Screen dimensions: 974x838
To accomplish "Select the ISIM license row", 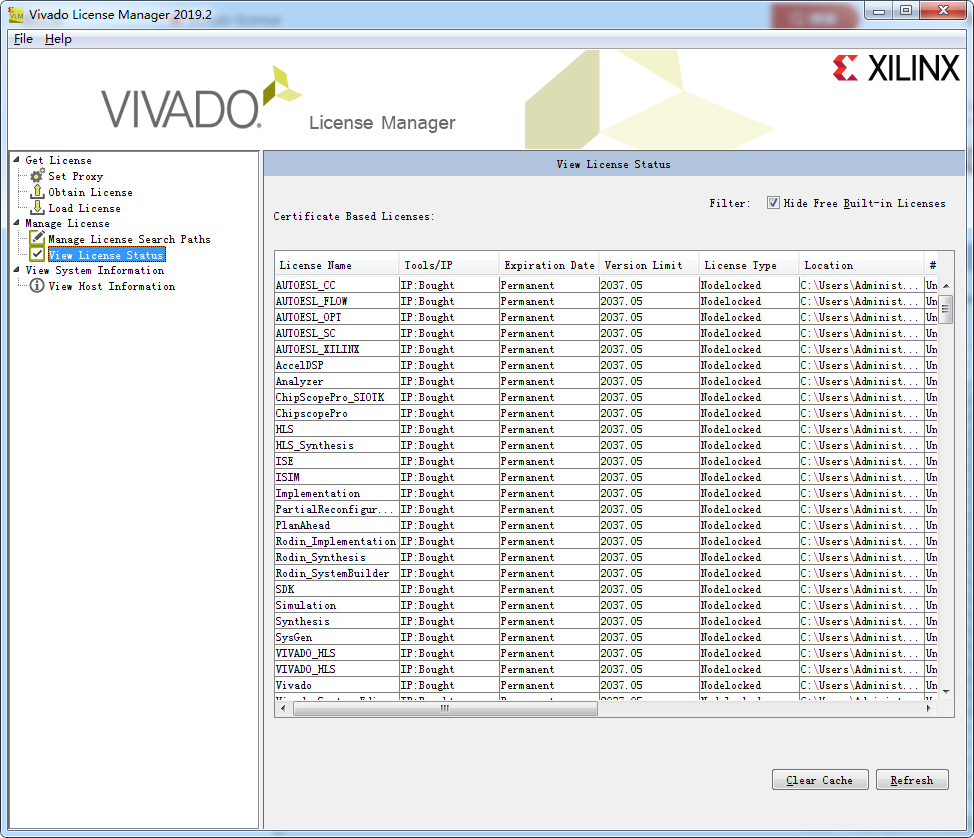I will [x=606, y=477].
